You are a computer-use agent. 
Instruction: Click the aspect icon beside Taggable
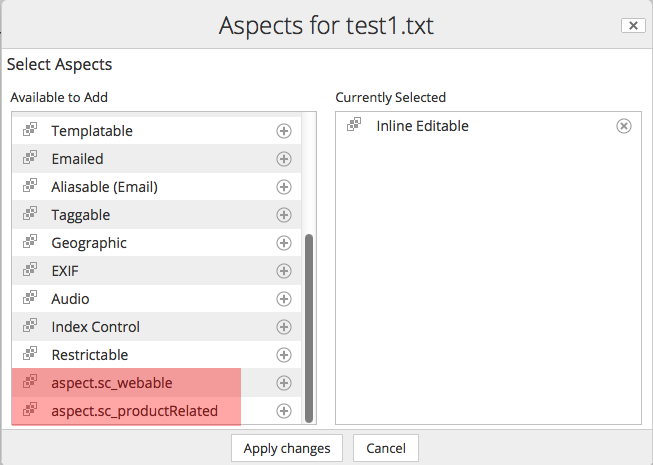point(30,215)
